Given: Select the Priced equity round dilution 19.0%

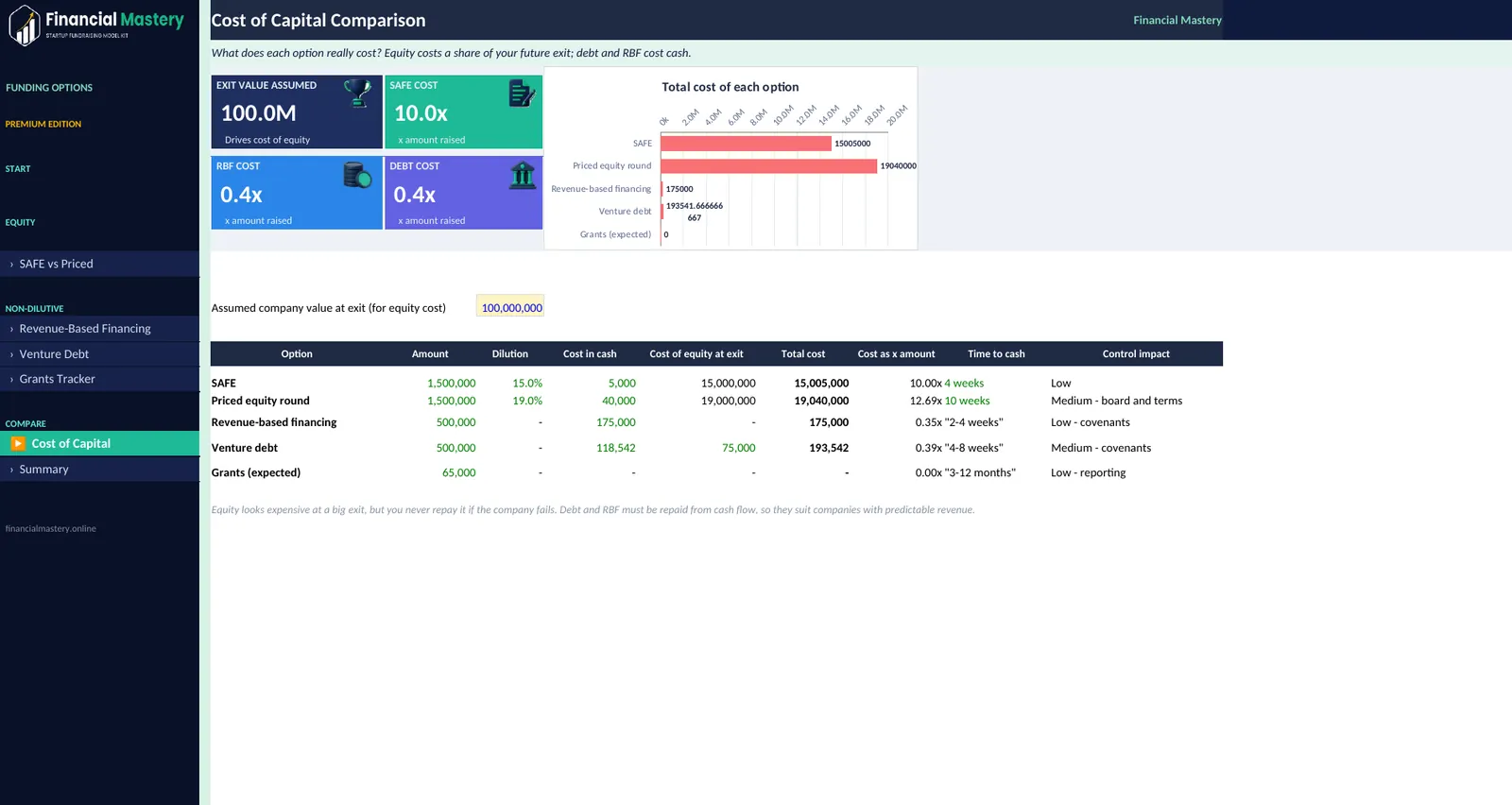Looking at the screenshot, I should [527, 401].
